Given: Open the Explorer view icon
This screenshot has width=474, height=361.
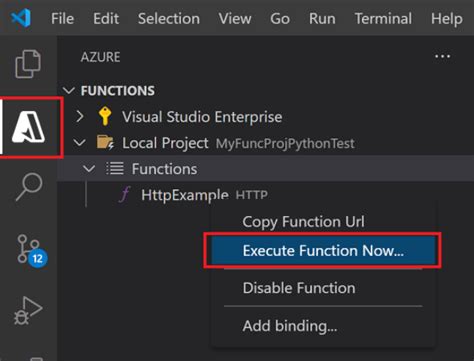Looking at the screenshot, I should pos(28,64).
